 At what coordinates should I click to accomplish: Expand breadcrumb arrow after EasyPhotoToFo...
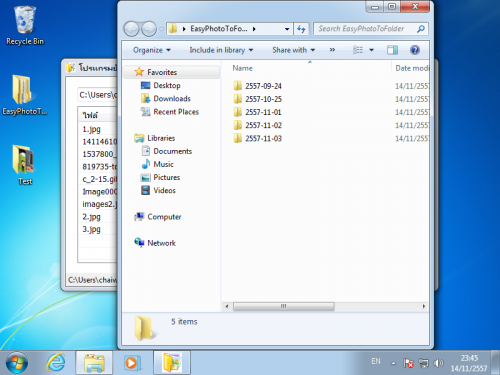(254, 29)
